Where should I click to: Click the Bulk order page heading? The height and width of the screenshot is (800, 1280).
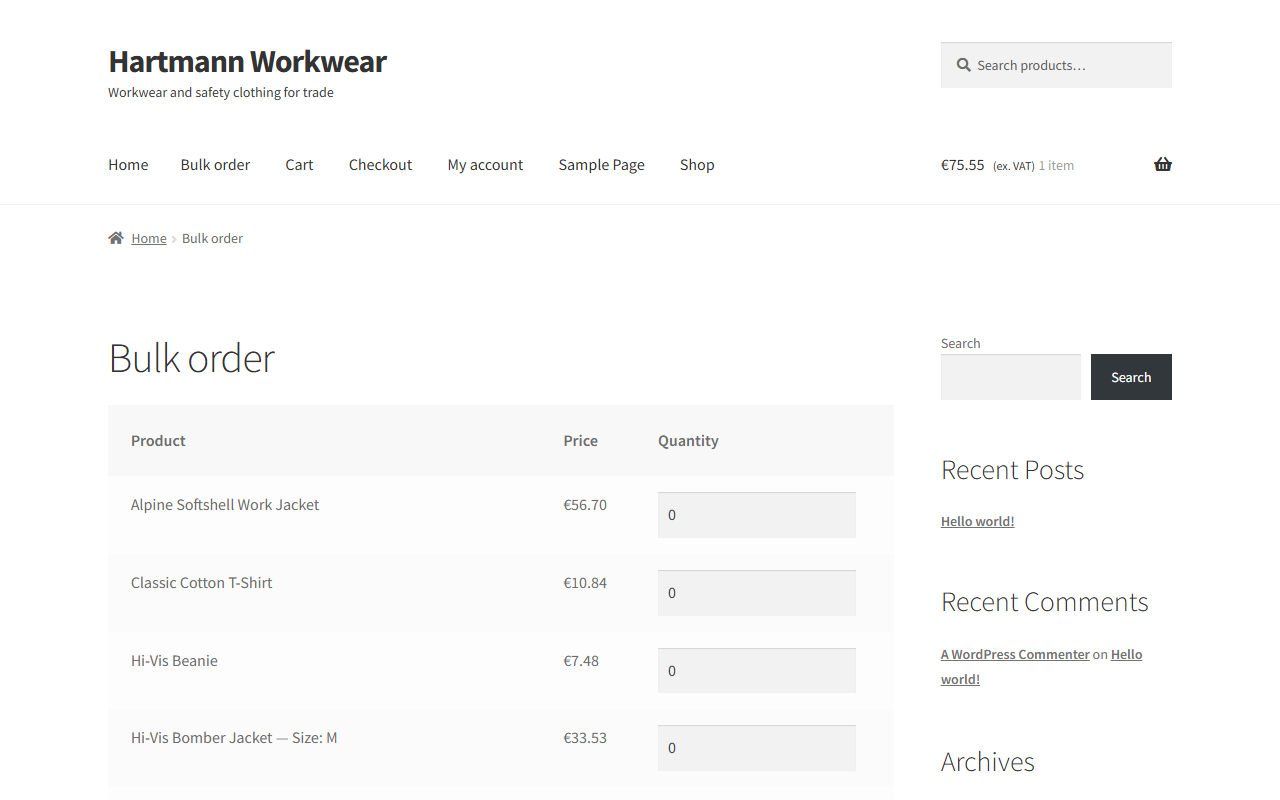(x=191, y=358)
